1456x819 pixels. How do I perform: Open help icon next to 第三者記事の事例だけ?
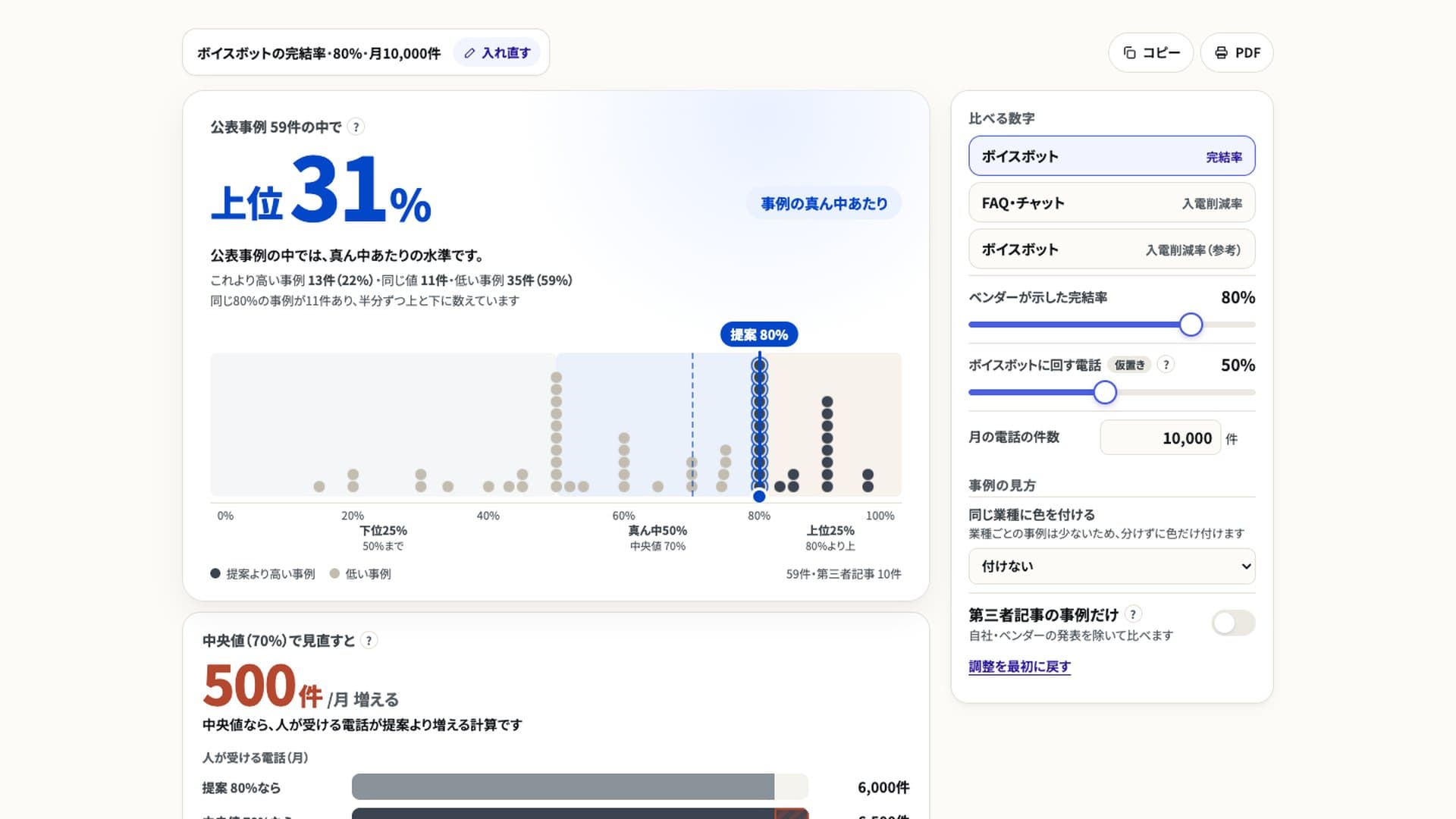pyautogui.click(x=1133, y=614)
